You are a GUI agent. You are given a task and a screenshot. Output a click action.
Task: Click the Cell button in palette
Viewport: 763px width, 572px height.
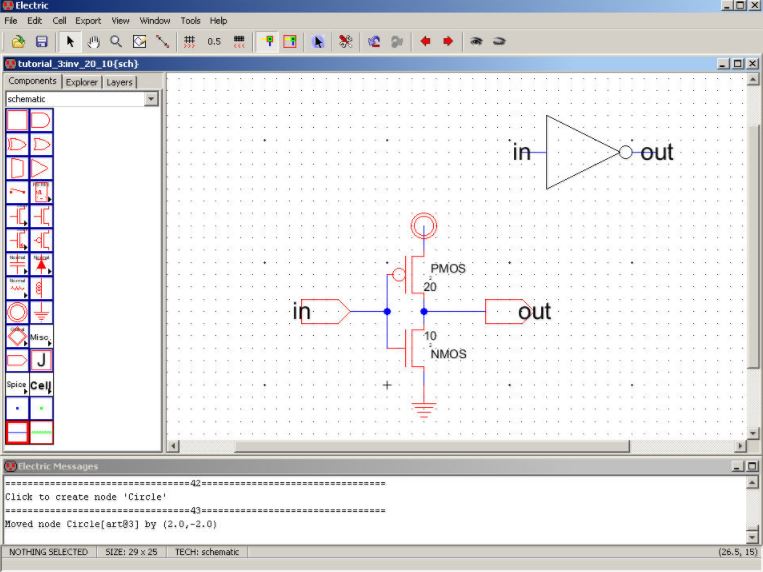(x=42, y=385)
